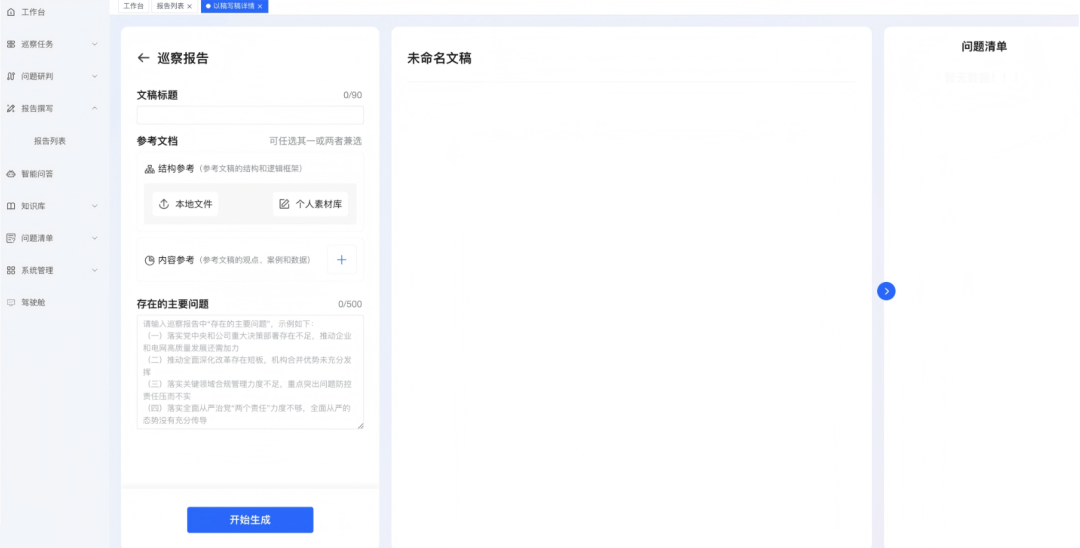
Task: Click the edit icon for 个人素材库
Action: (284, 204)
